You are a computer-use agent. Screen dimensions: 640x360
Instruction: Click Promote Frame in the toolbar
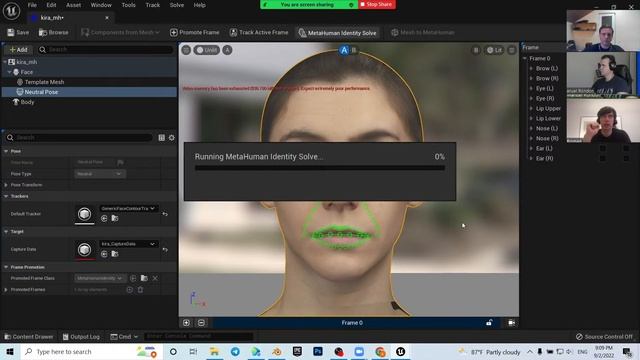195,32
